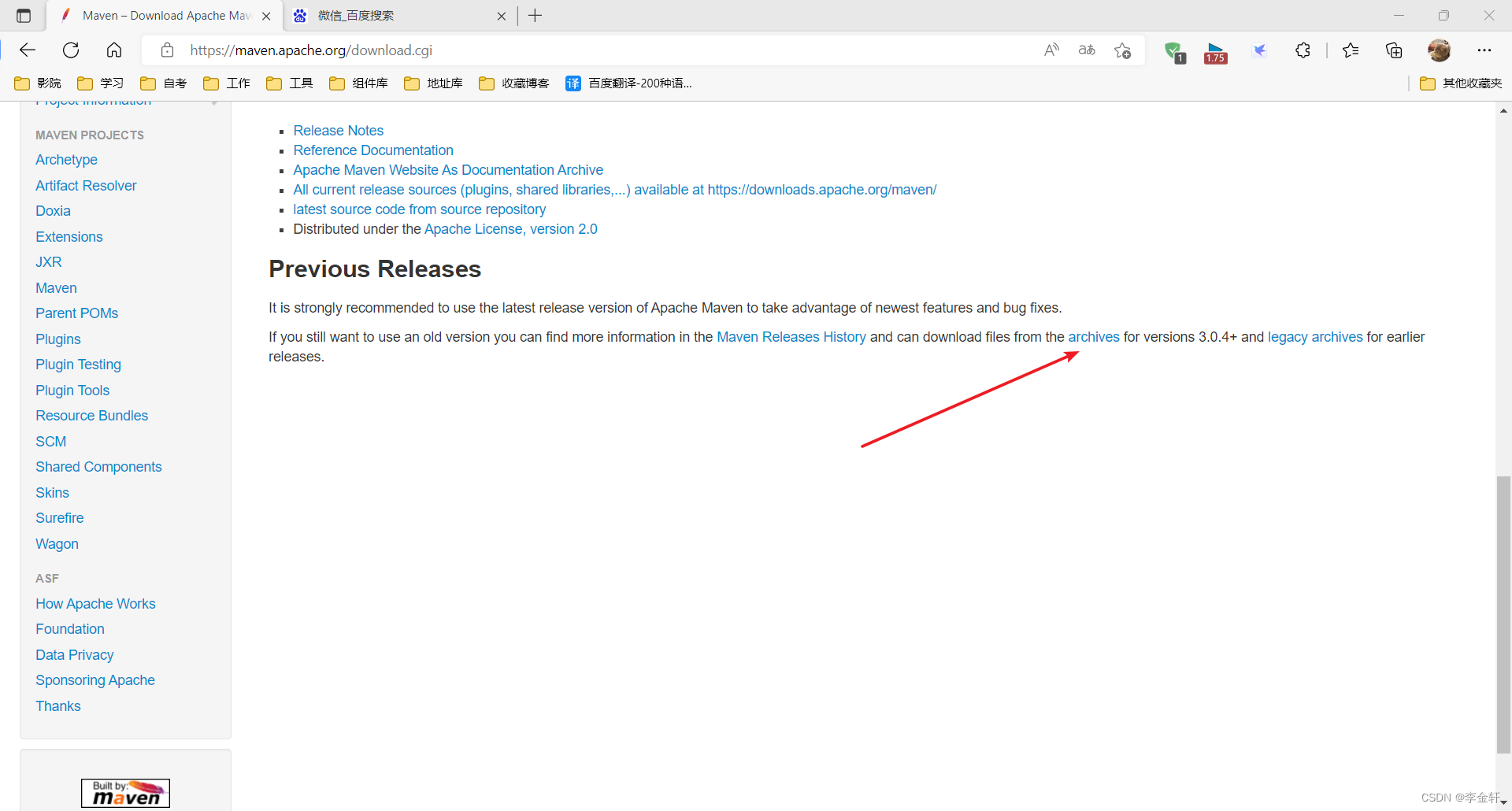The width and height of the screenshot is (1512, 811).
Task: Open green shield extension icon
Action: click(1174, 52)
